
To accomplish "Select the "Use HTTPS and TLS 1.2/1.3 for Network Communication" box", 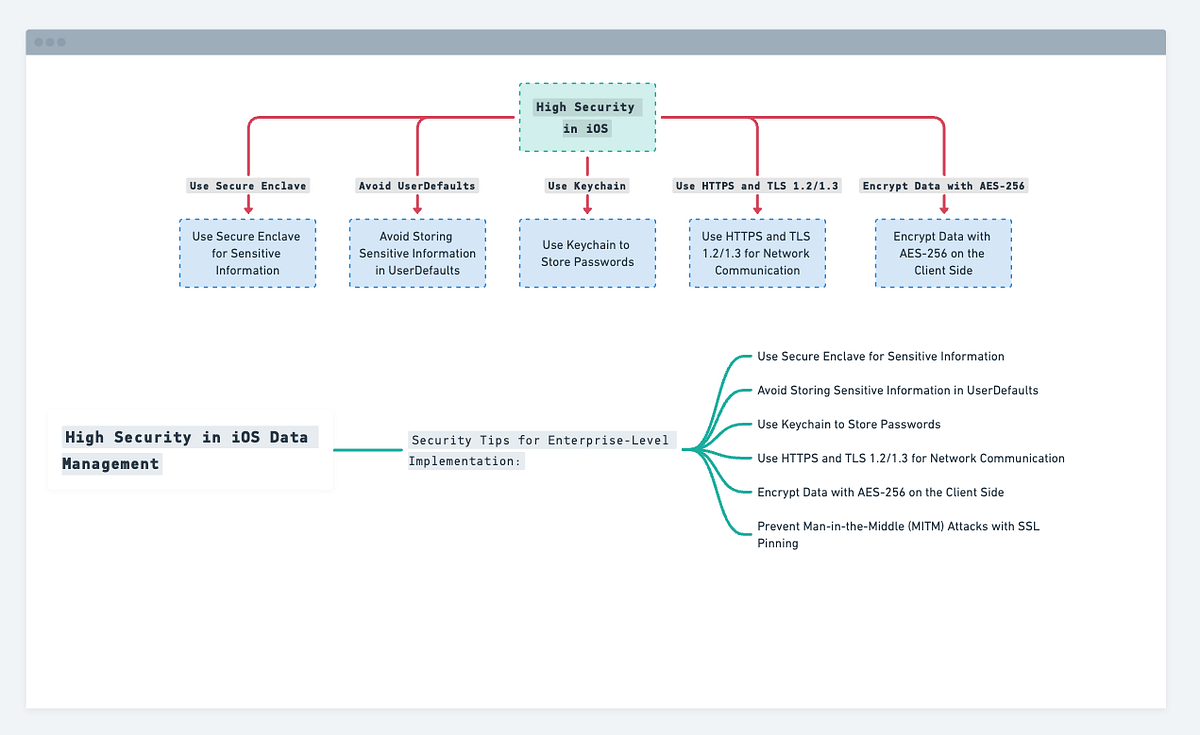I will click(757, 253).
